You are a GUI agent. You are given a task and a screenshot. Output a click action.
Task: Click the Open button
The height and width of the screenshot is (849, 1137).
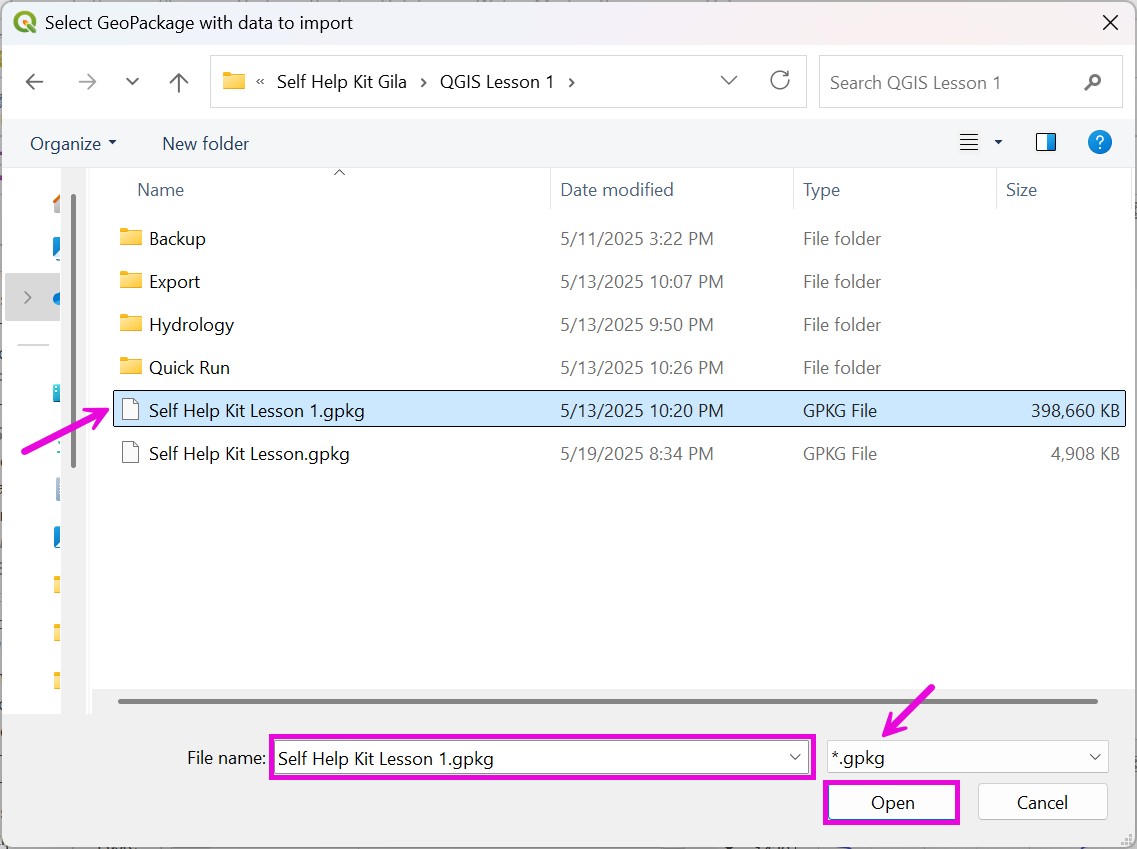(892, 803)
